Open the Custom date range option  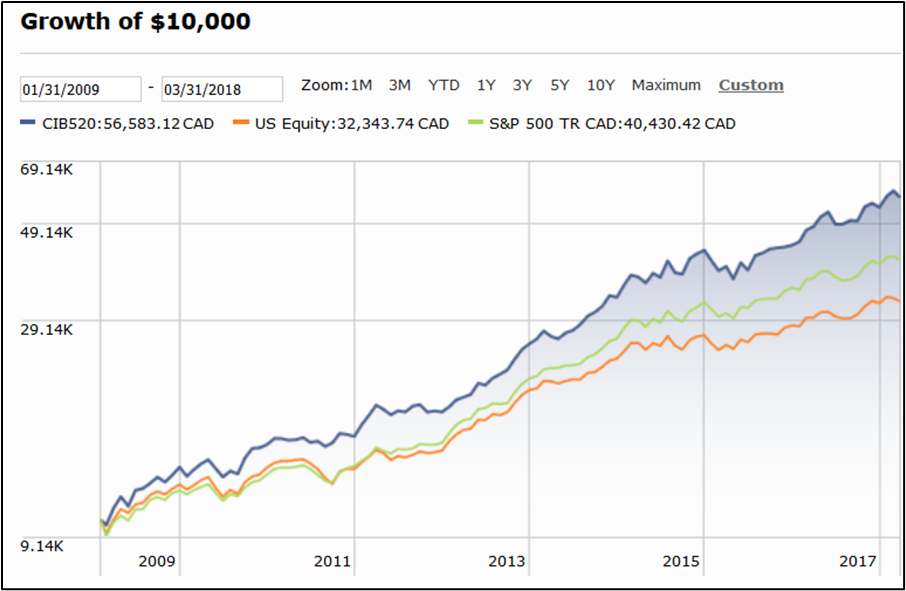(750, 85)
